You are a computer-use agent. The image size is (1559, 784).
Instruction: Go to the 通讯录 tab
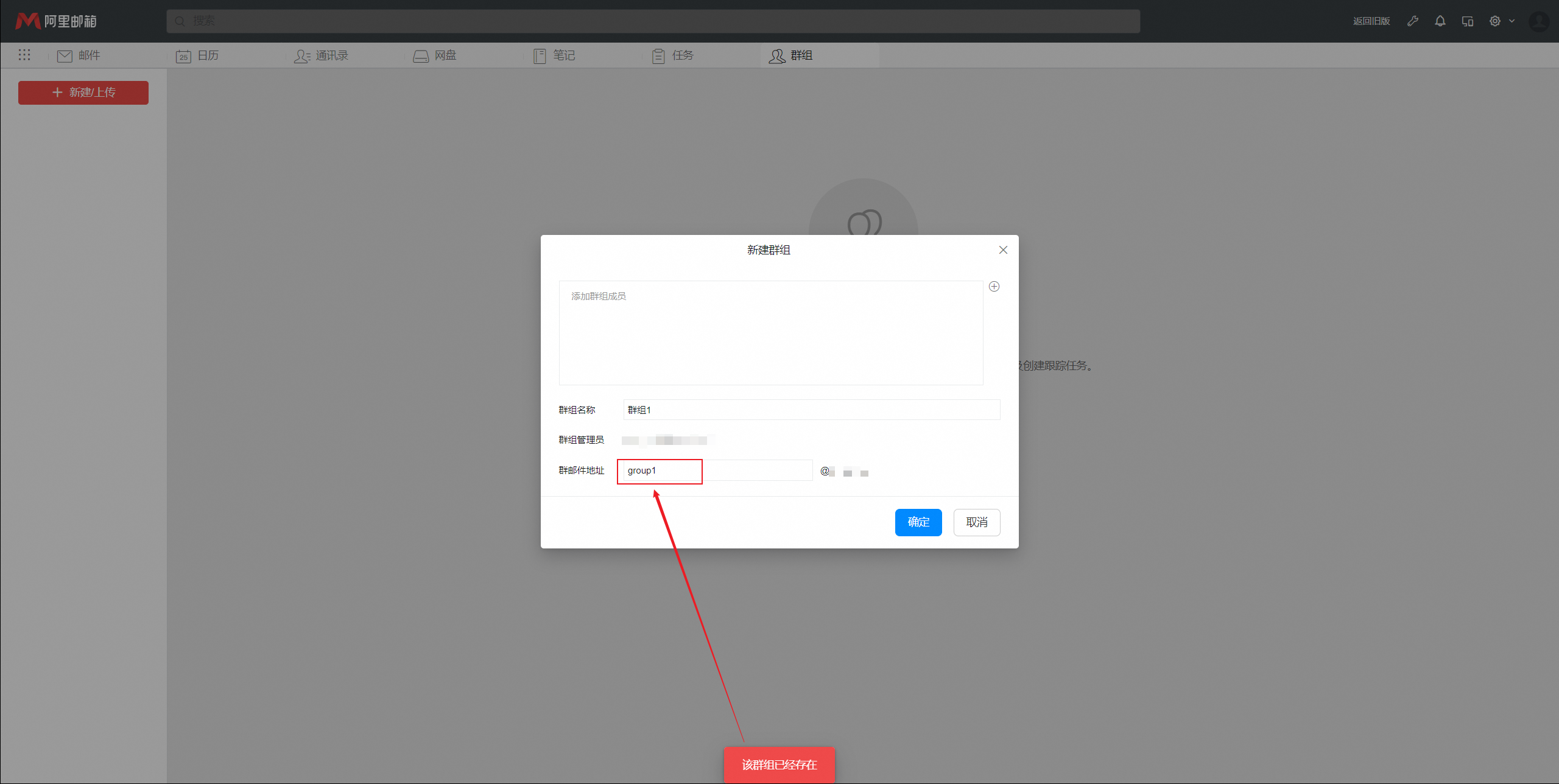322,55
